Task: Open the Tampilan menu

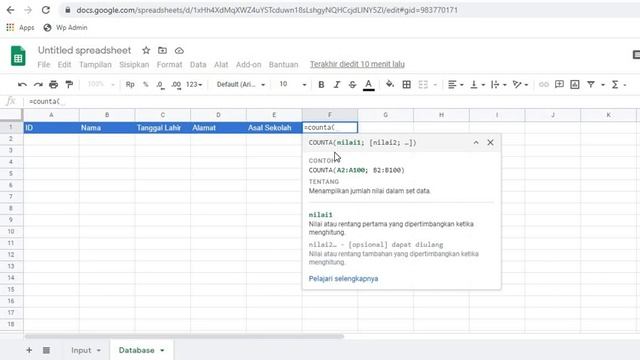Action: click(95, 64)
